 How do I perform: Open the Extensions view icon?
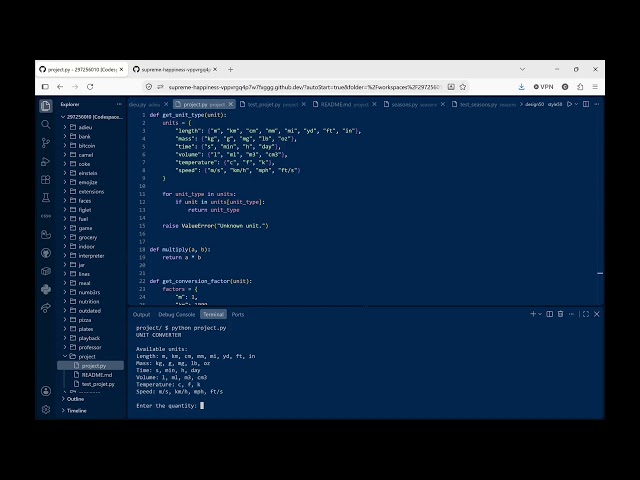[x=46, y=180]
